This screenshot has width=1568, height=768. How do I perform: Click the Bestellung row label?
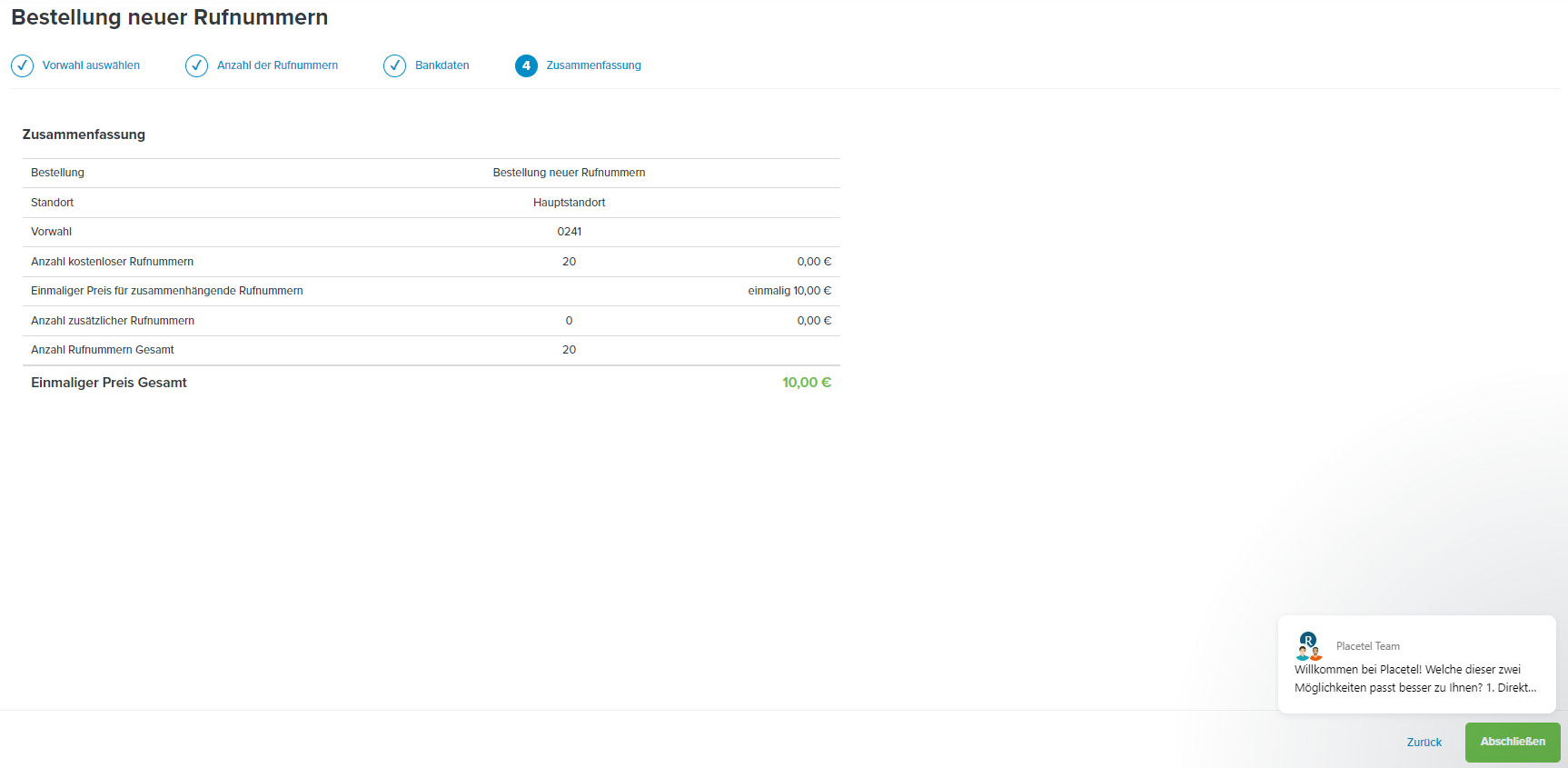pos(57,173)
